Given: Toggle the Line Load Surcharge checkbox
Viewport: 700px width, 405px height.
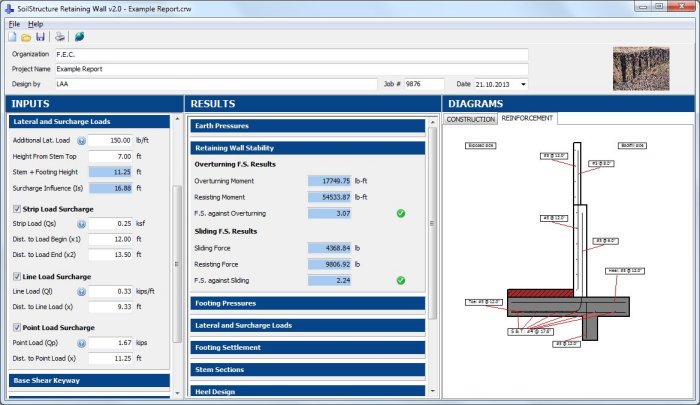Looking at the screenshot, I should point(16,276).
